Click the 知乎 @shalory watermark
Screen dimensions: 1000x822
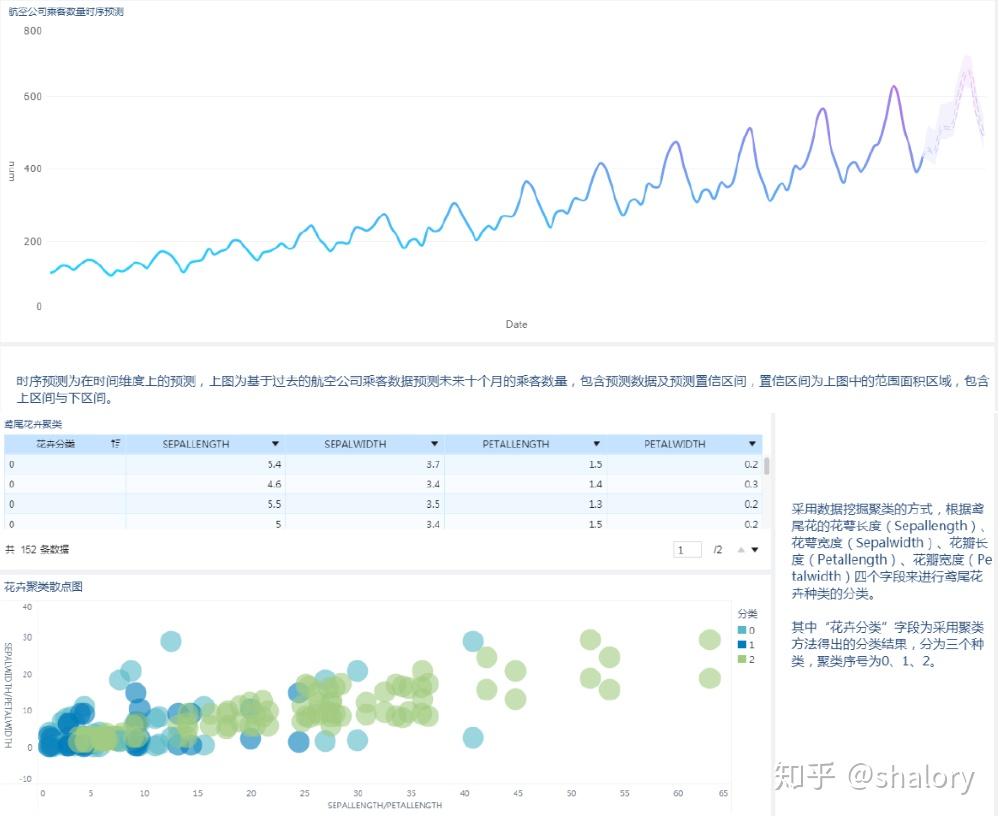click(x=873, y=775)
